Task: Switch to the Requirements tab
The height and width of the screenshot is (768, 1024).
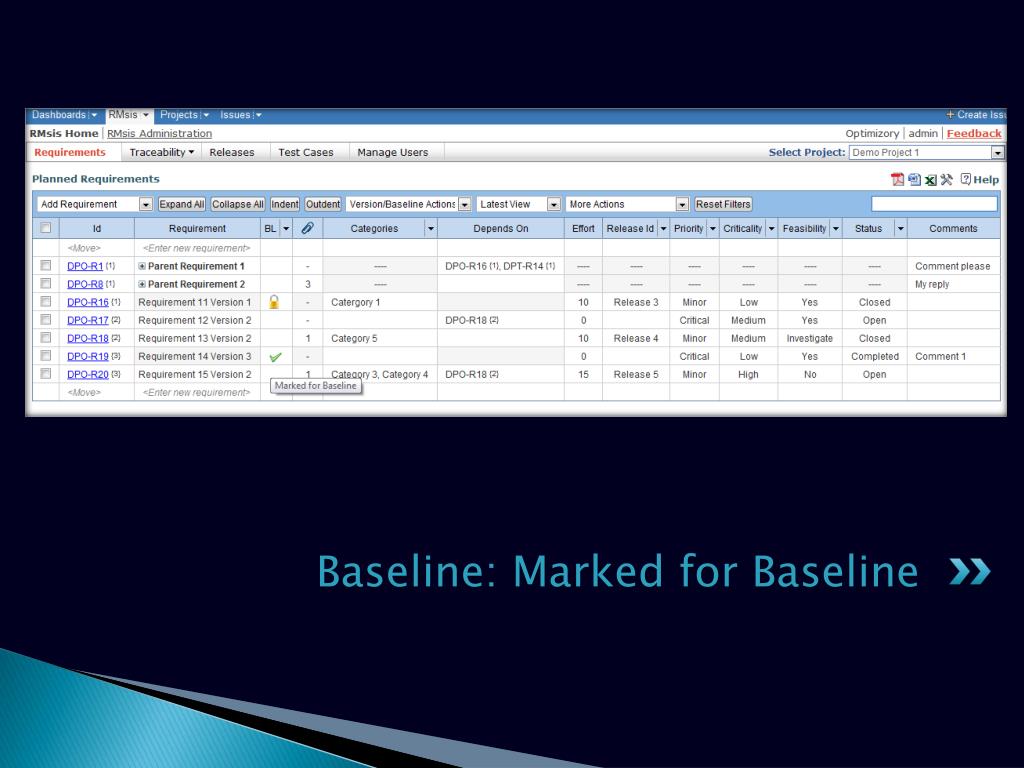Action: pyautogui.click(x=70, y=152)
